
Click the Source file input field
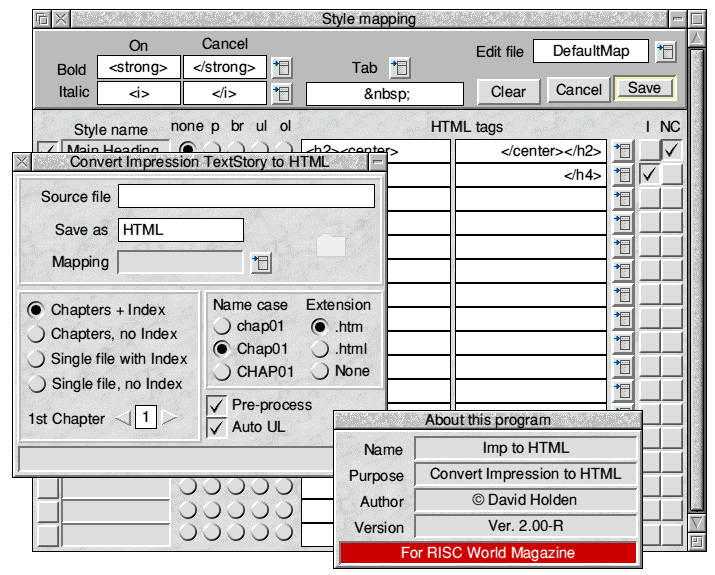[x=246, y=196]
